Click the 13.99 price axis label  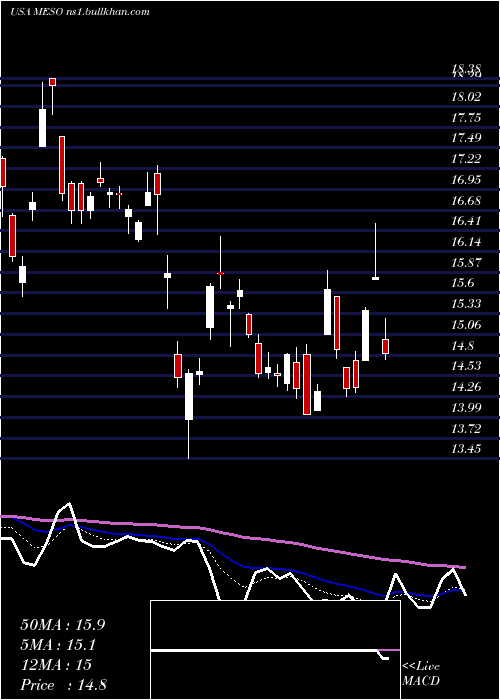(x=466, y=408)
